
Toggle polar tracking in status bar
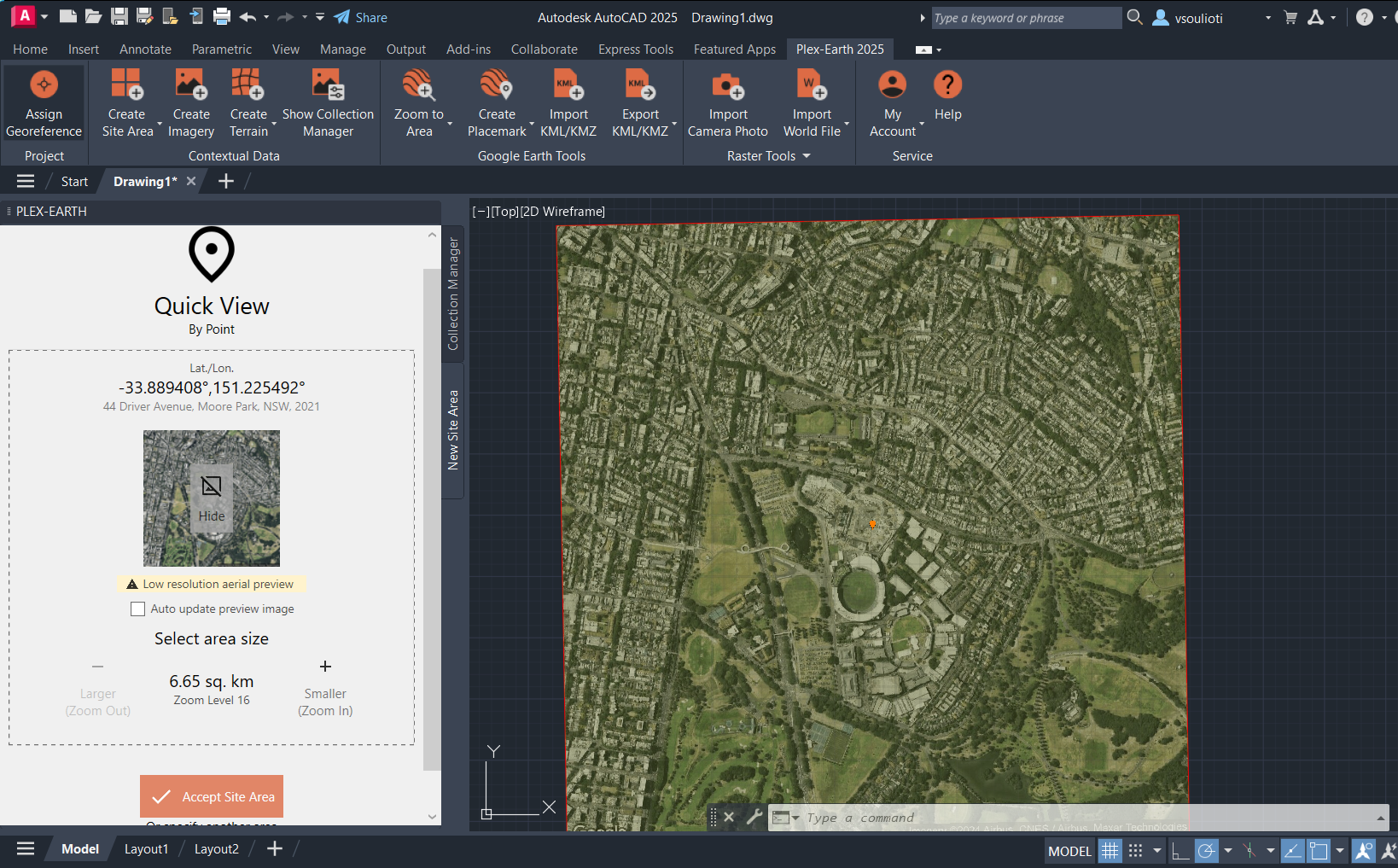pos(1206,850)
